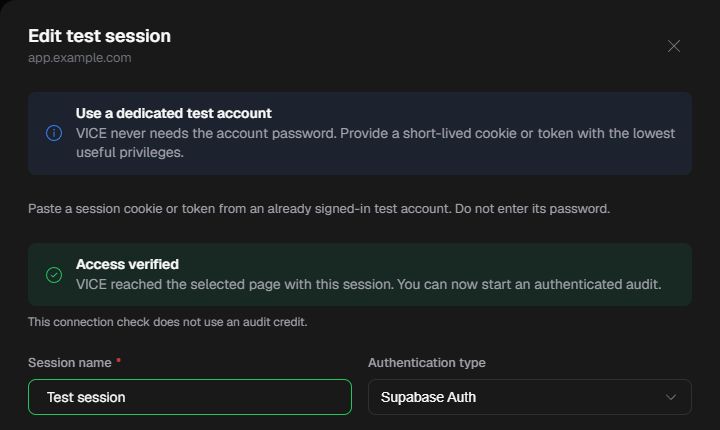Screen dimensions: 720x430
Task: Click the chevron arrow beside Supabase Auth
Action: pyautogui.click(x=671, y=397)
